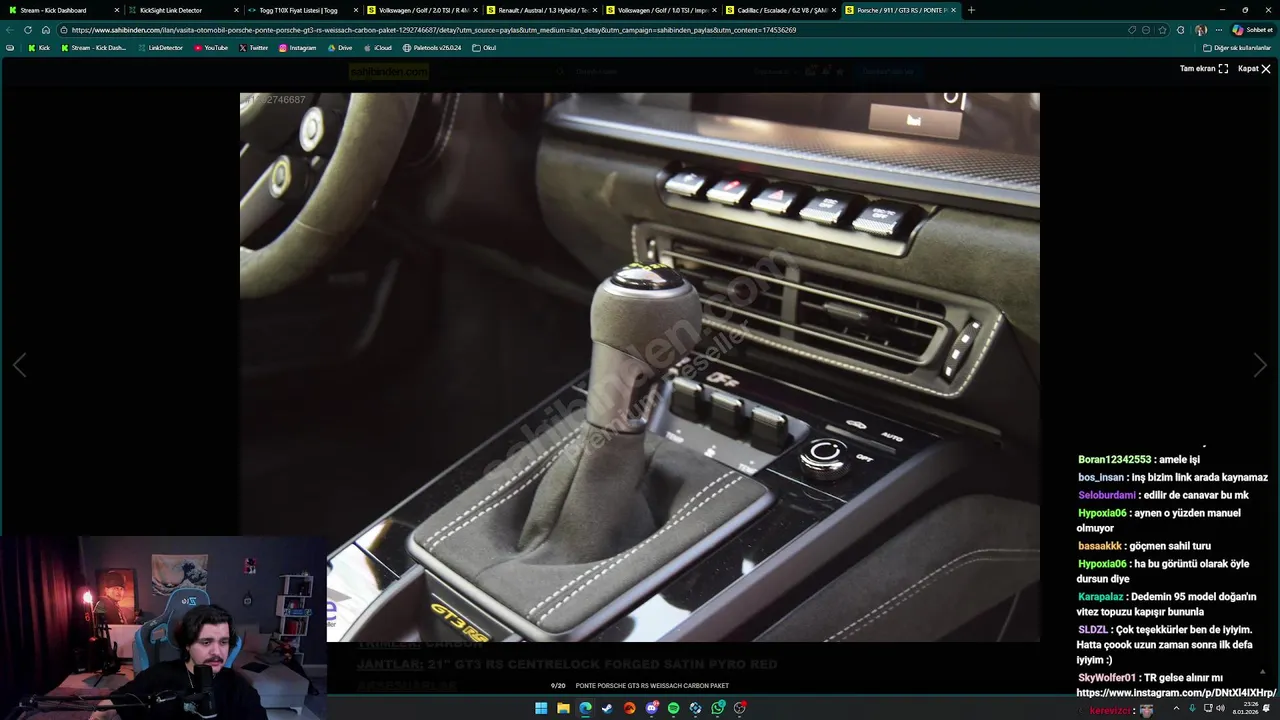This screenshot has width=1280, height=720.
Task: Close the Porsche 911 GT3 RS tab
Action: click(x=954, y=10)
